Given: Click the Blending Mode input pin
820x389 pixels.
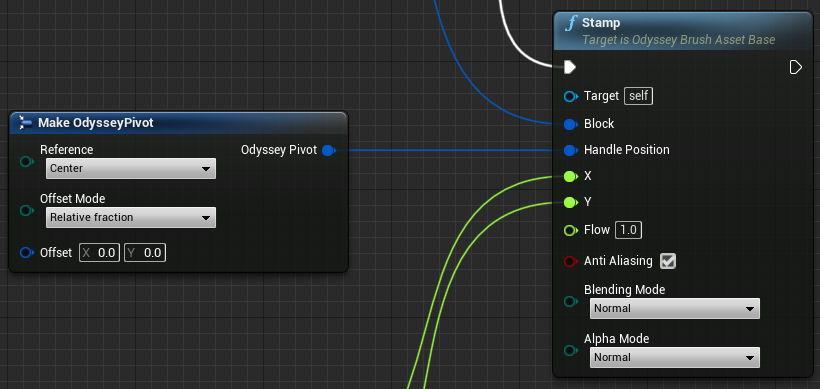Looking at the screenshot, I should pos(571,302).
